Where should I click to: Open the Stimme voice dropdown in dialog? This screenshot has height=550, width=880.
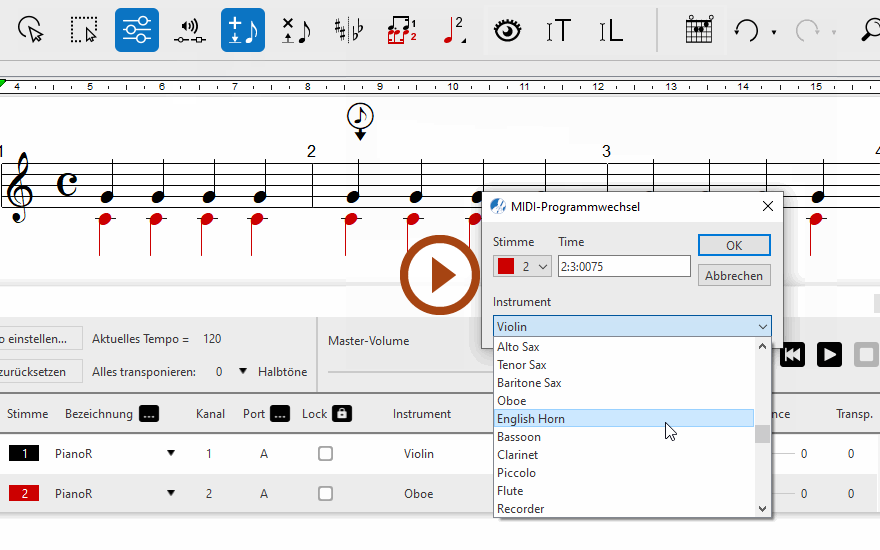pos(522,266)
